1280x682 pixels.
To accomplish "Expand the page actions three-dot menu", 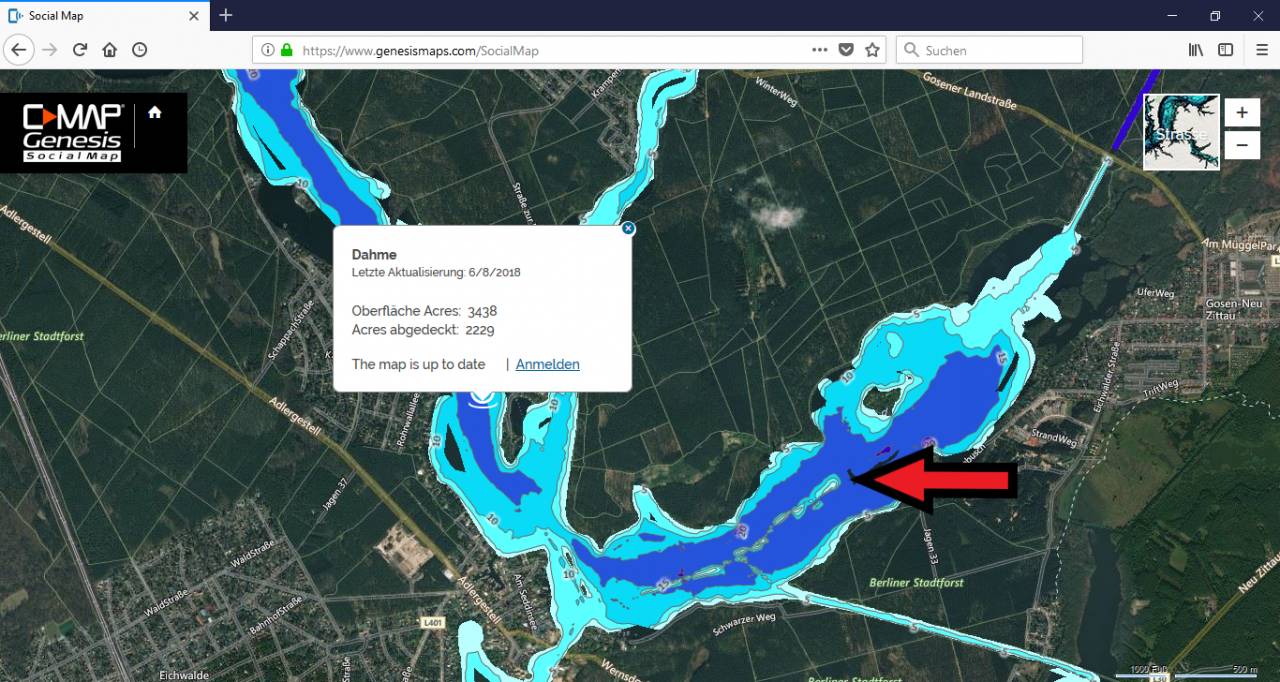I will tap(819, 50).
